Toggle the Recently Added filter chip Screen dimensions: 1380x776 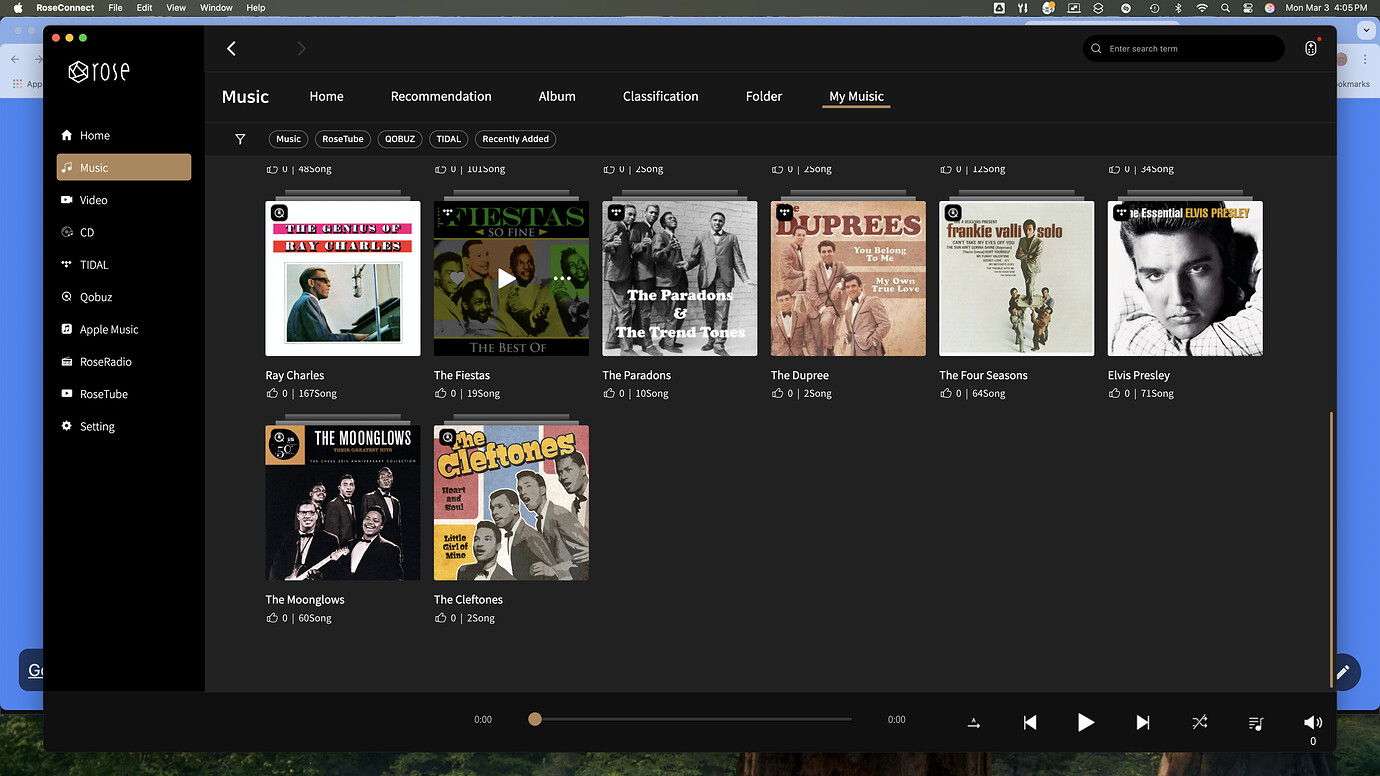click(x=515, y=139)
